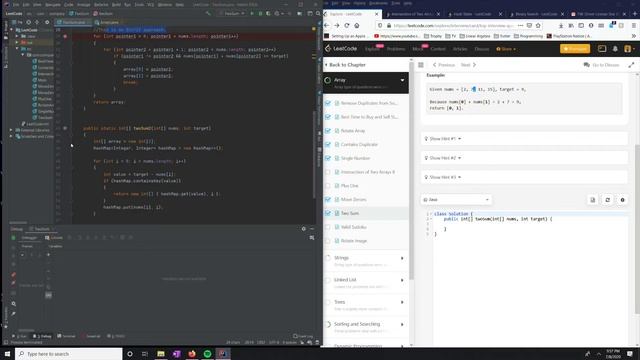Open the LeetCode Store dropdown

click(x=506, y=49)
